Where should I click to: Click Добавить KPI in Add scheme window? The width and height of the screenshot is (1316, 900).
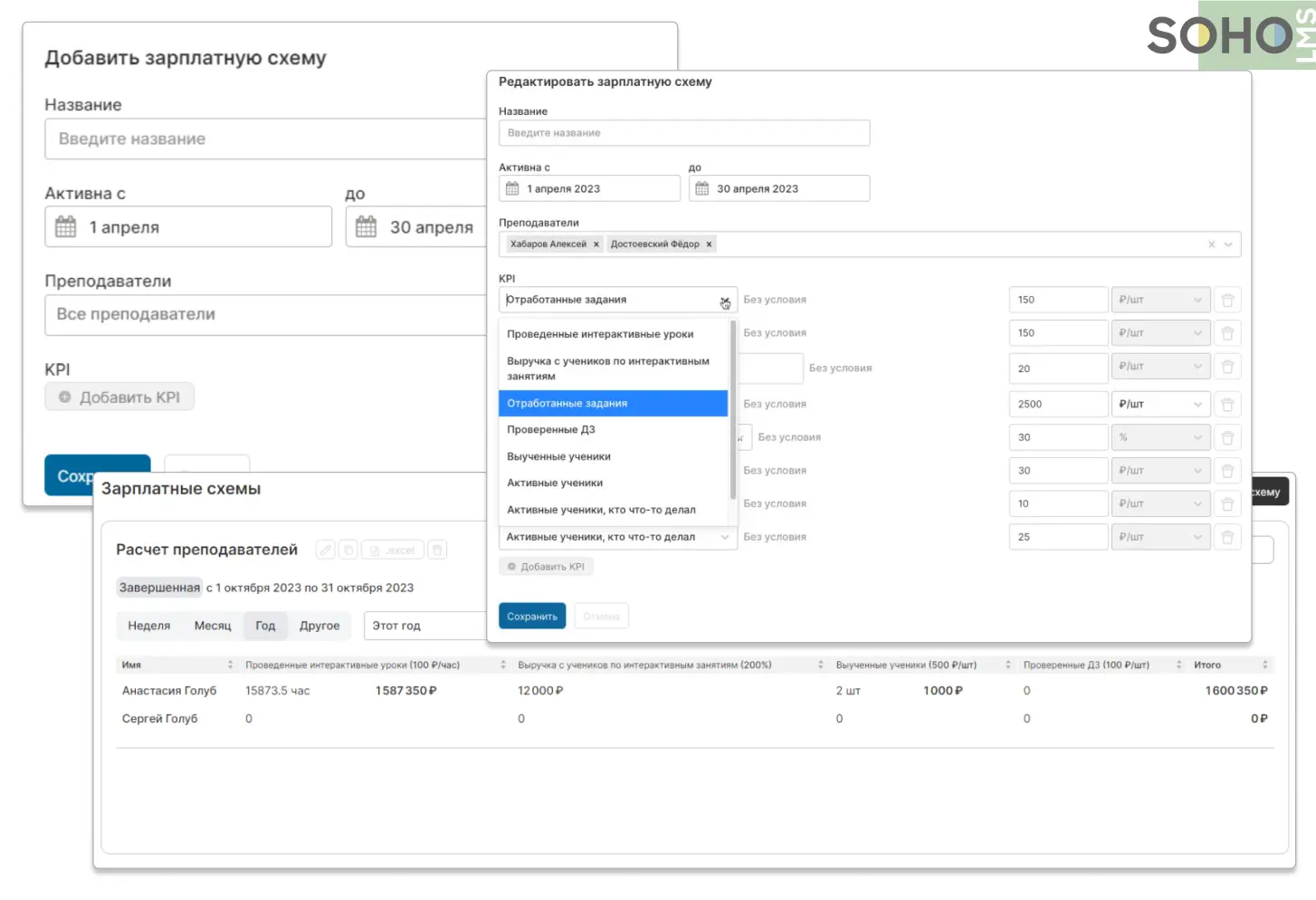click(x=119, y=397)
